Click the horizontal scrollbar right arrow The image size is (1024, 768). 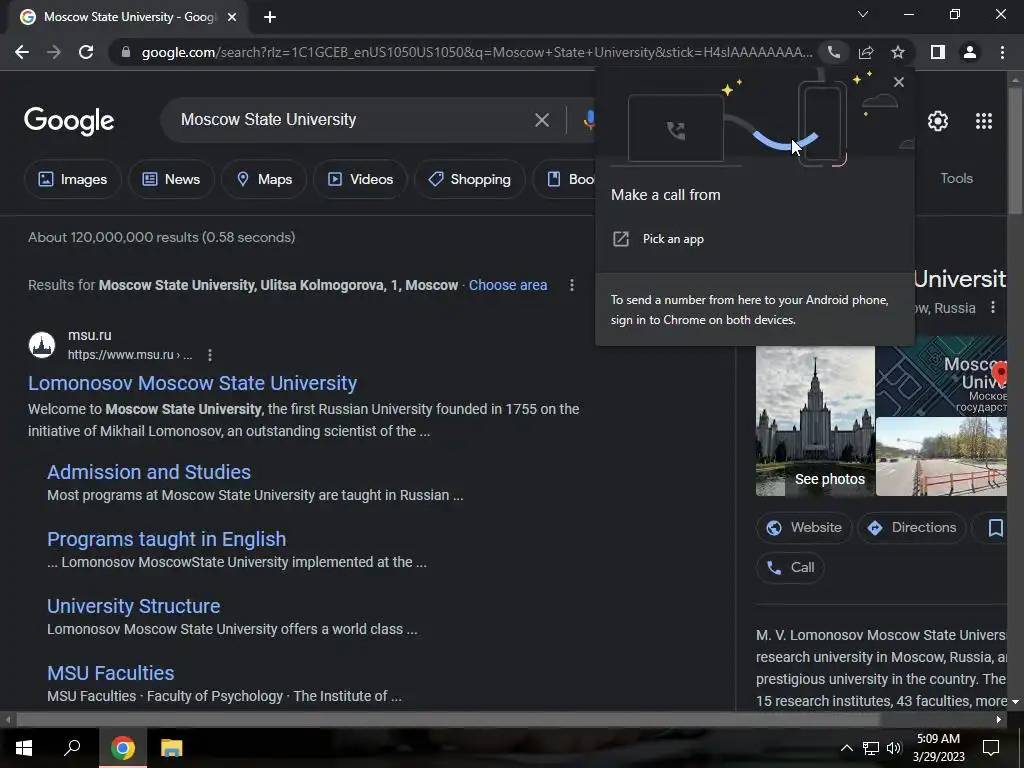[x=999, y=720]
